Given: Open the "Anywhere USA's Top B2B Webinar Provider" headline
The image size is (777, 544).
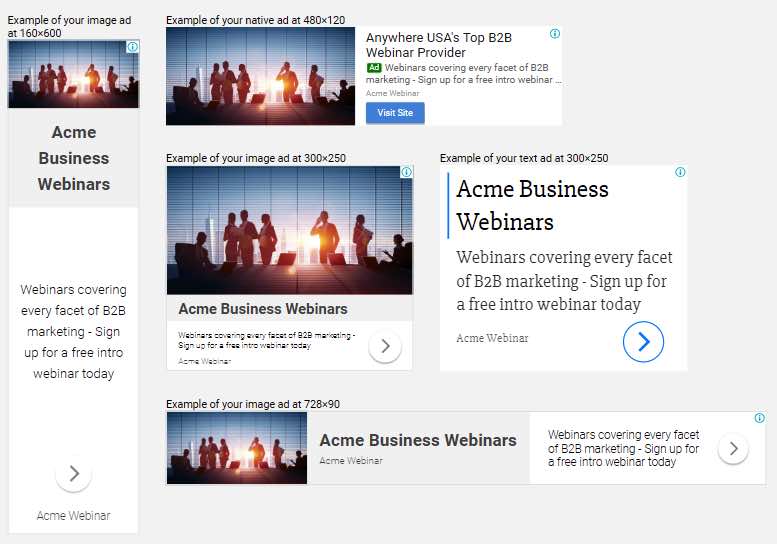Looking at the screenshot, I should [439, 45].
